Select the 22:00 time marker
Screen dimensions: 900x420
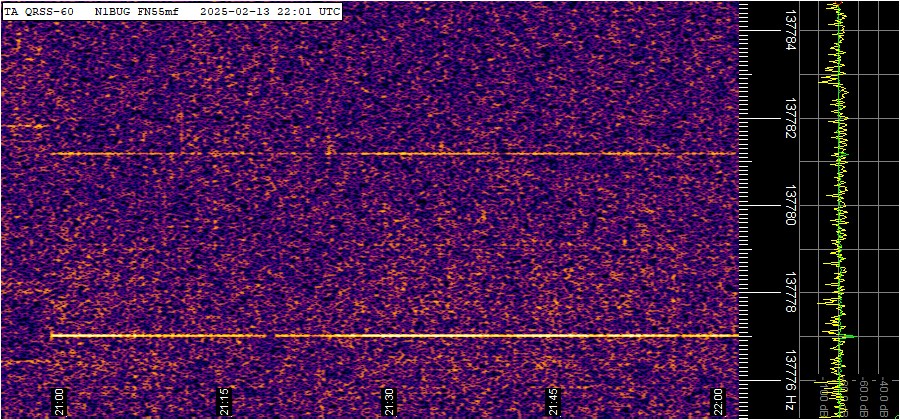[720, 402]
